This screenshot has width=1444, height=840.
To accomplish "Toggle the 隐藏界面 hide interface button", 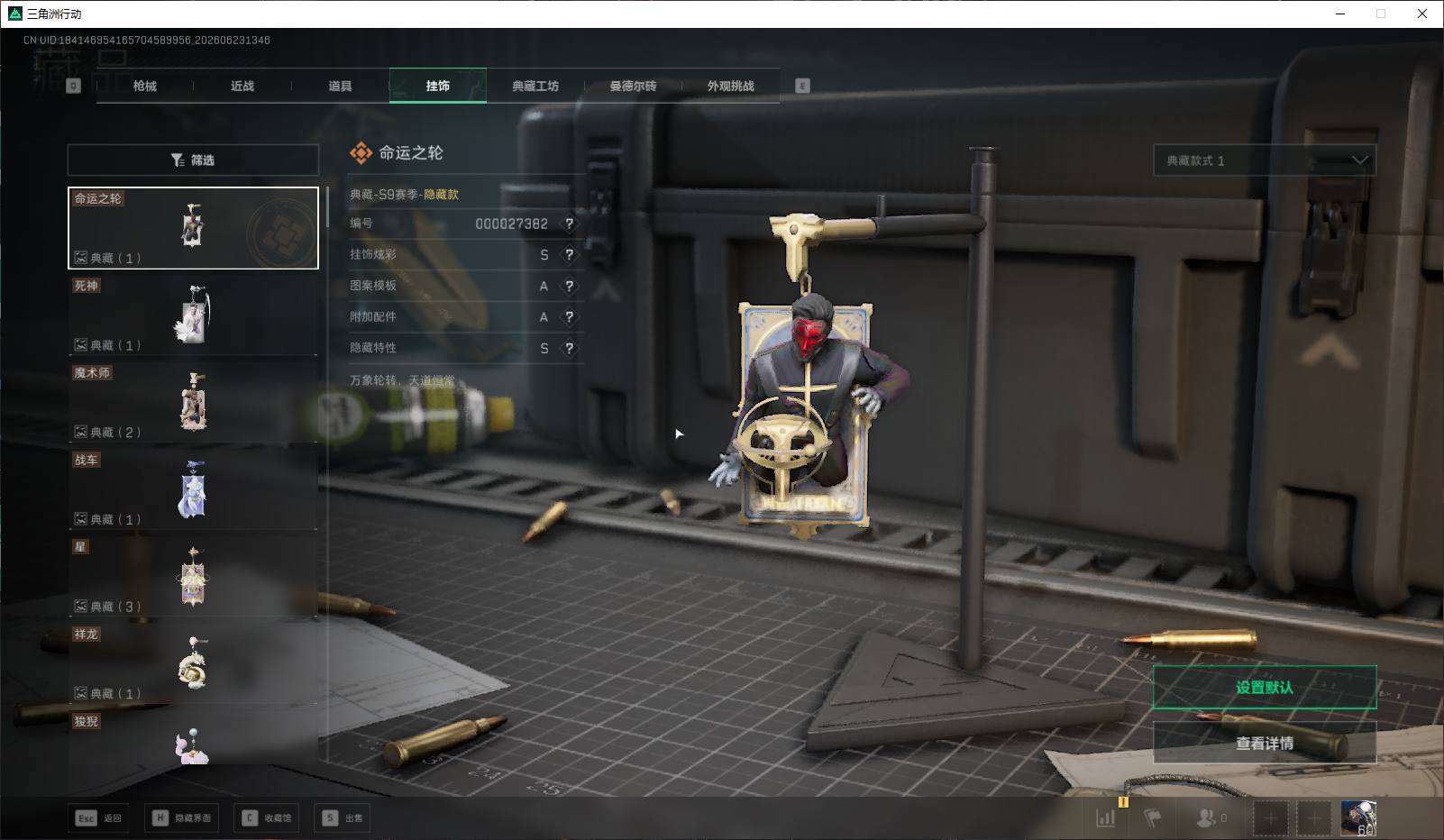I will [x=183, y=817].
